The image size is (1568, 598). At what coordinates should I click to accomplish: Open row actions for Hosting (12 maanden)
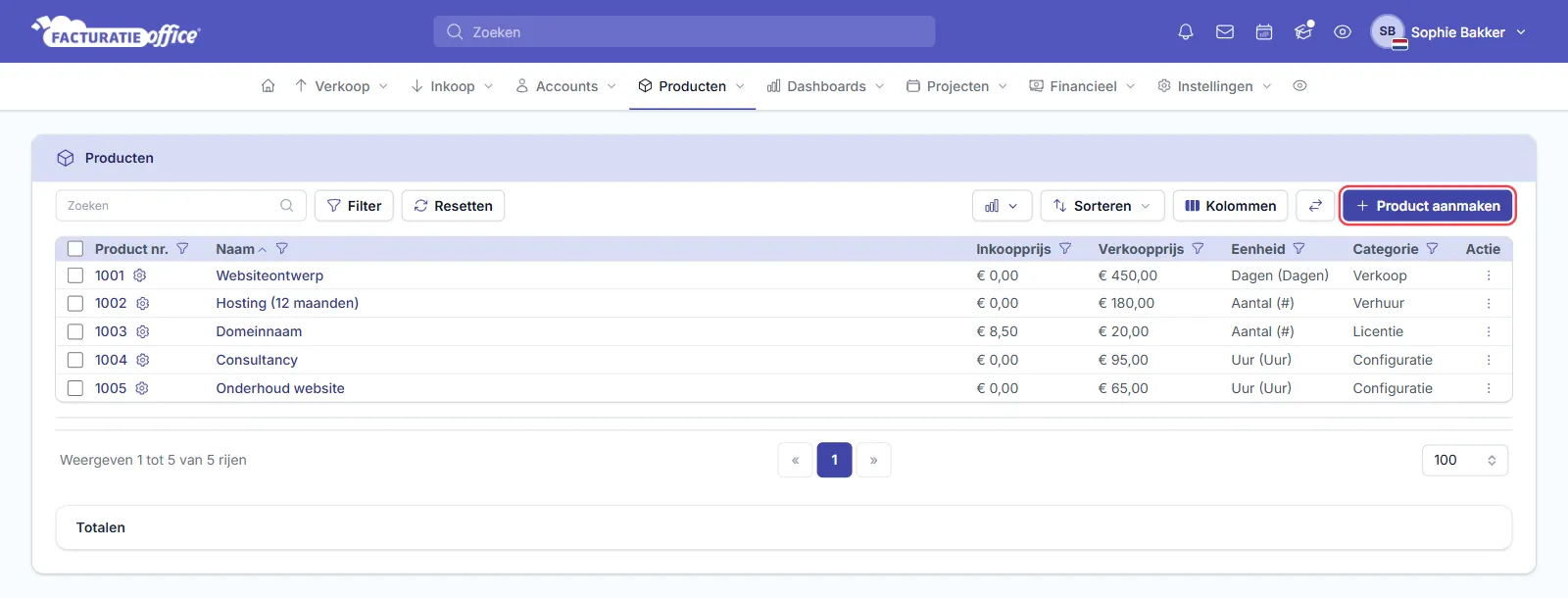click(x=1488, y=304)
